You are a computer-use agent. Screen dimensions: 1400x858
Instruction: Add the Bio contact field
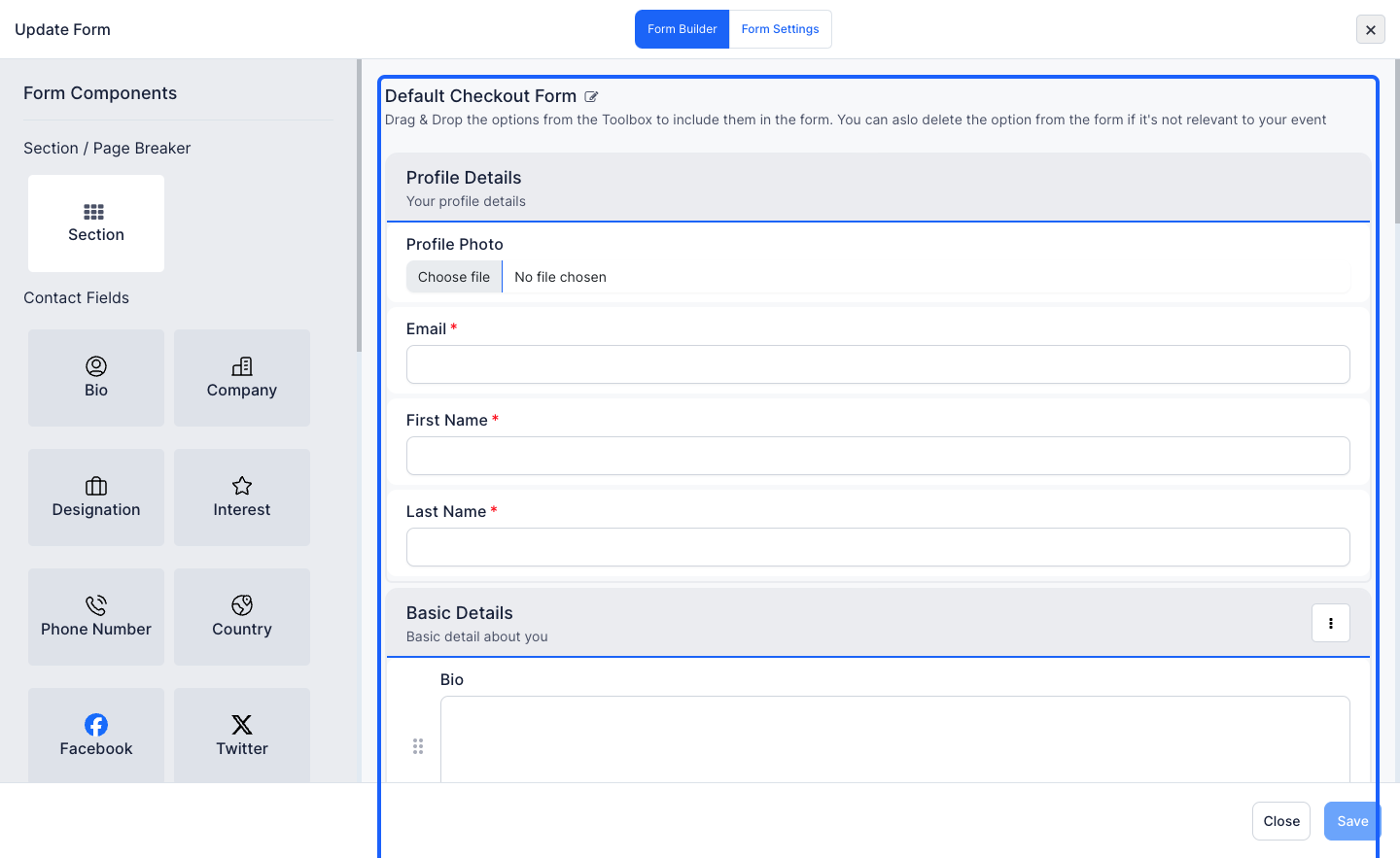95,378
